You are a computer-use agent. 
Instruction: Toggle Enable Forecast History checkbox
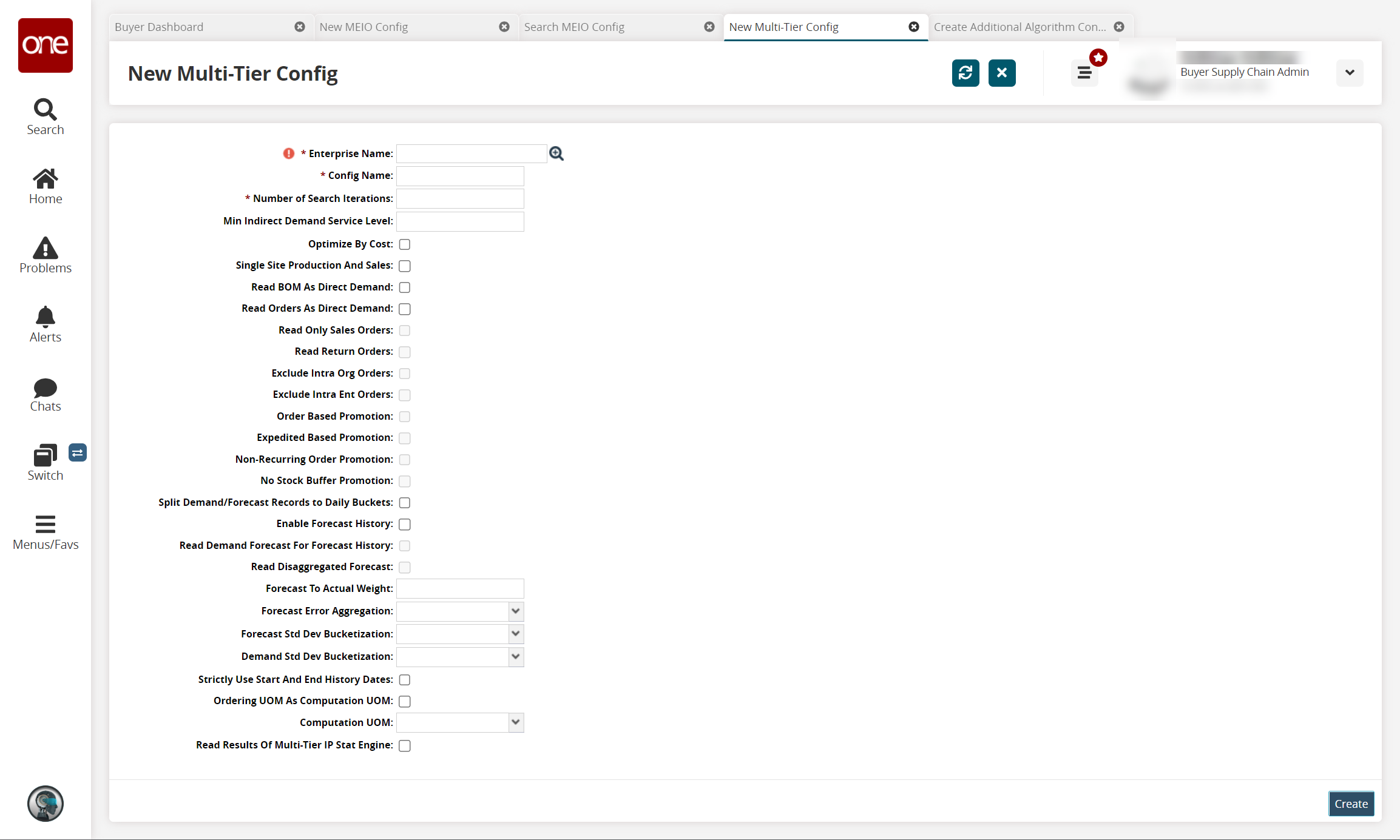point(405,524)
